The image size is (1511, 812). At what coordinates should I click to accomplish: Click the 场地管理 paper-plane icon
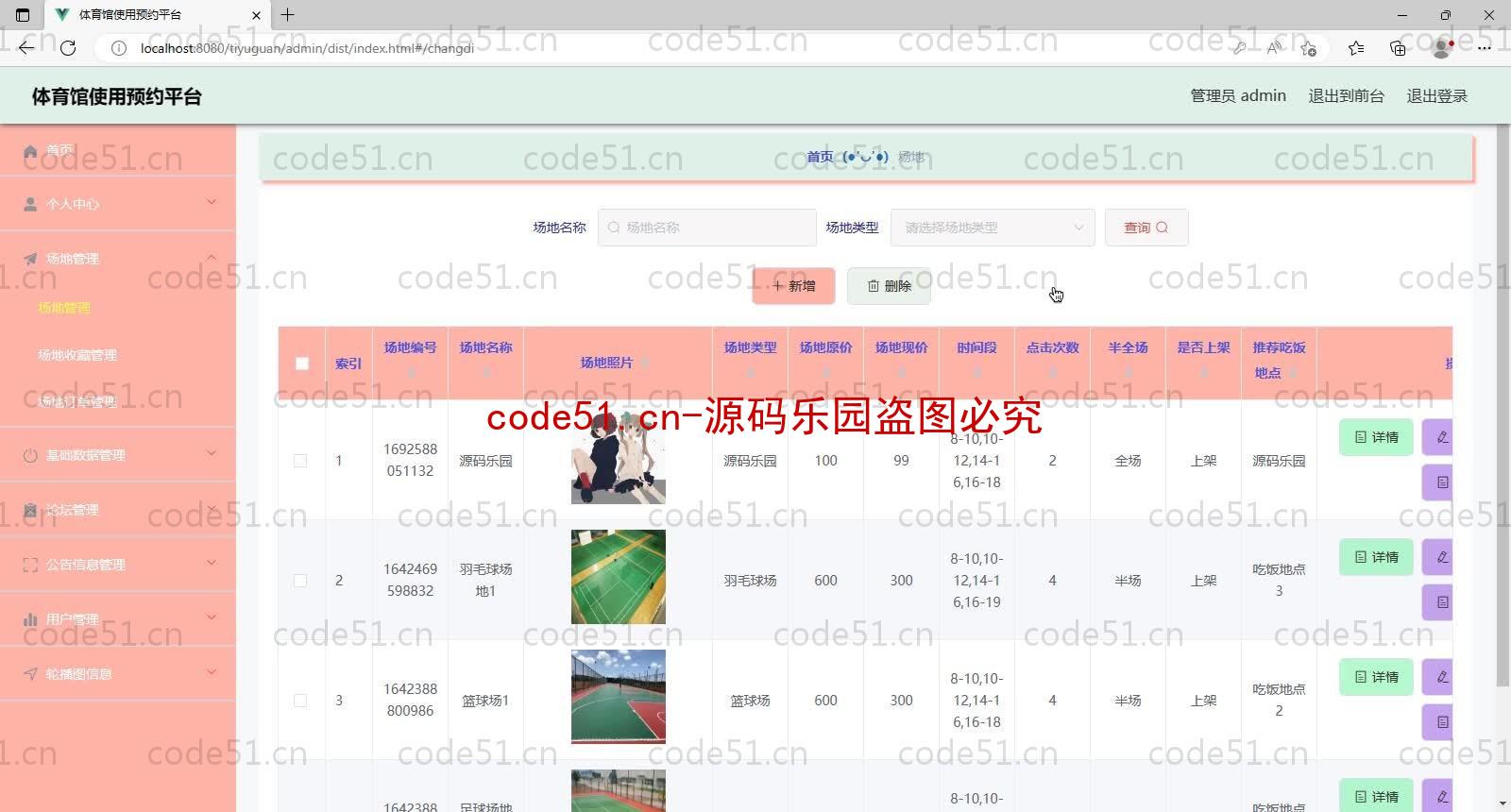[x=30, y=259]
